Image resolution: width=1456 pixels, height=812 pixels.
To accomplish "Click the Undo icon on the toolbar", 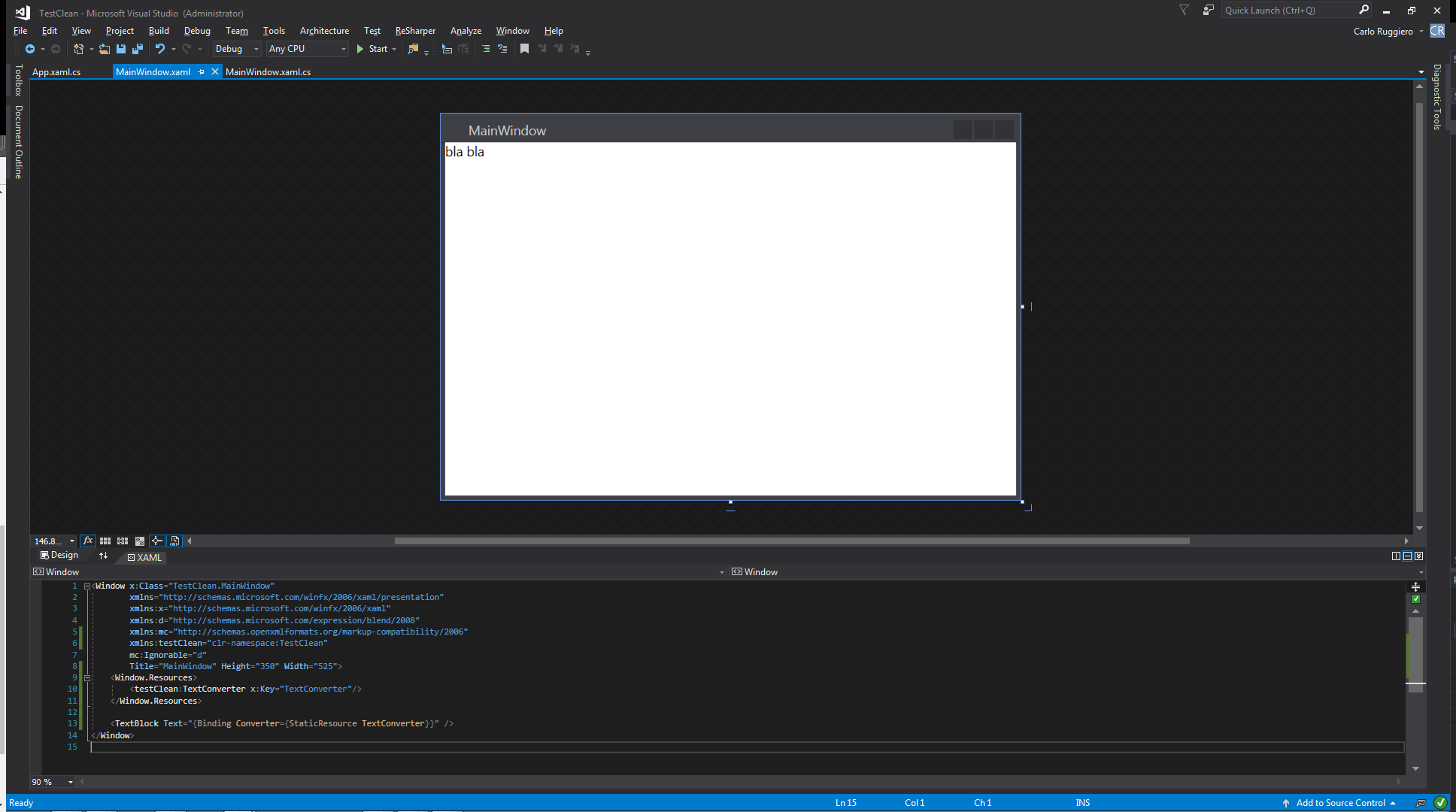I will click(160, 49).
